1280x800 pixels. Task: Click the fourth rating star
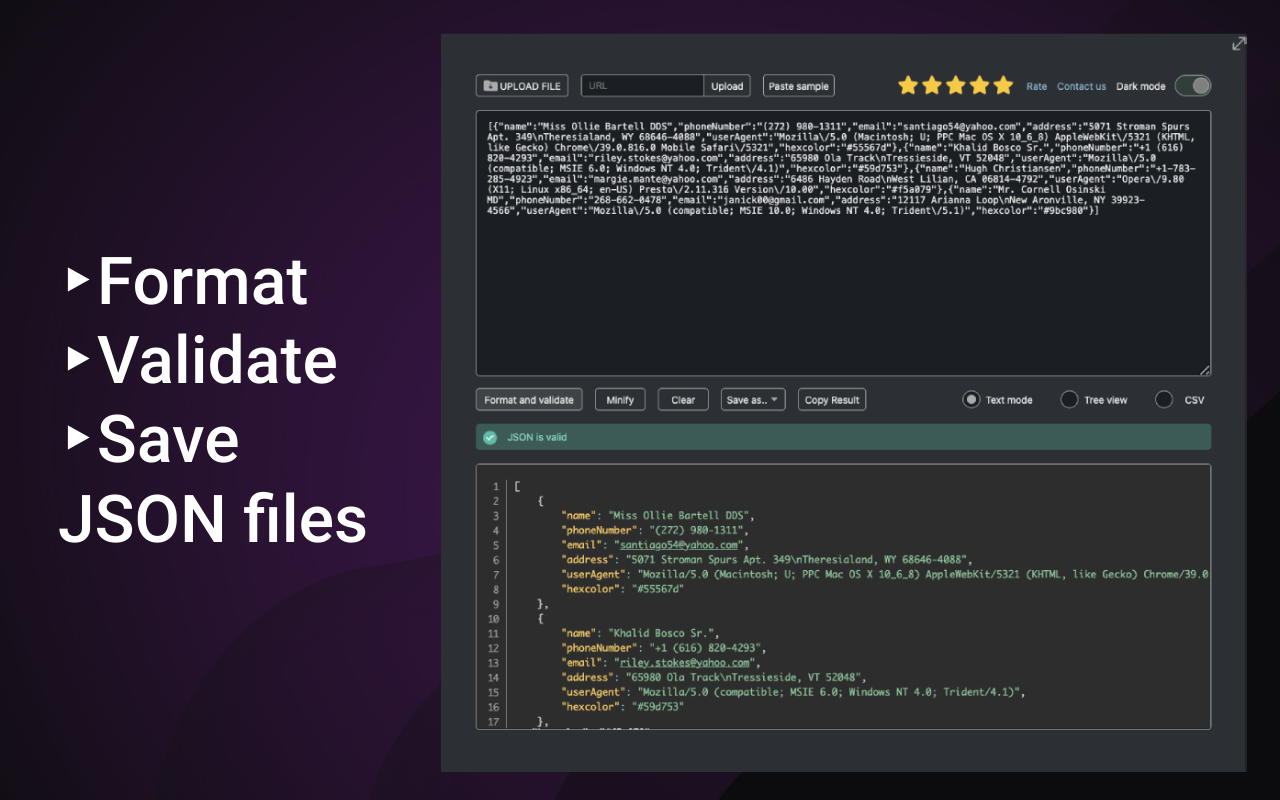979,85
